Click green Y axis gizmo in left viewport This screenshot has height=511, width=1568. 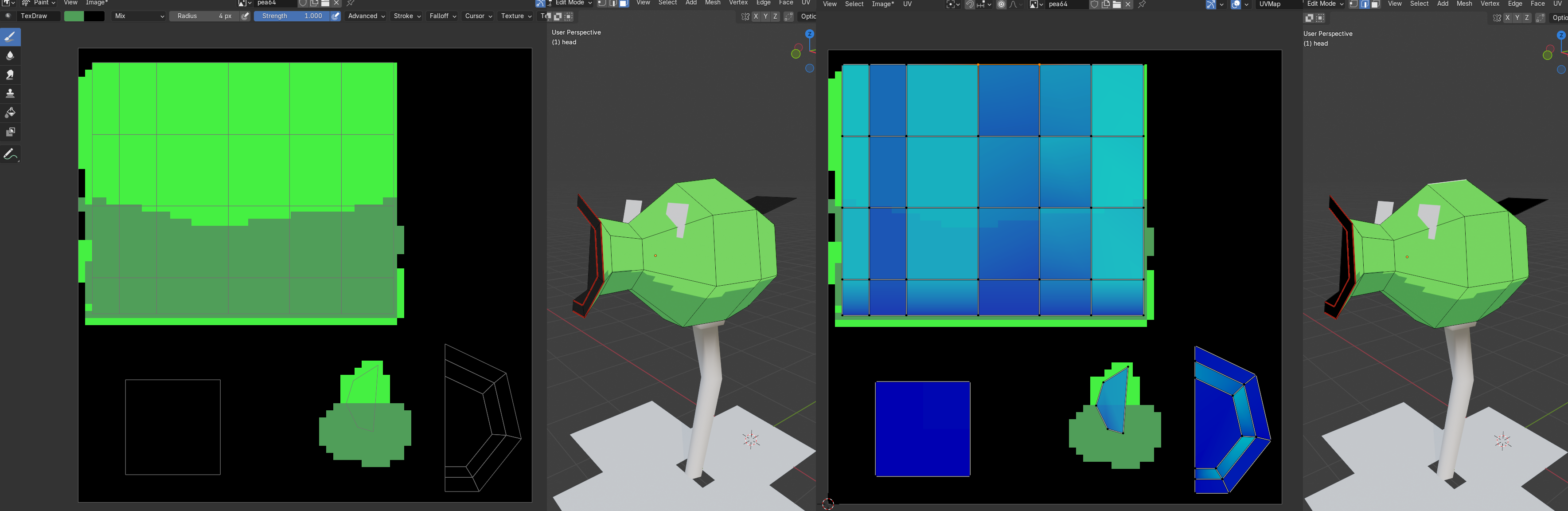pos(796,54)
